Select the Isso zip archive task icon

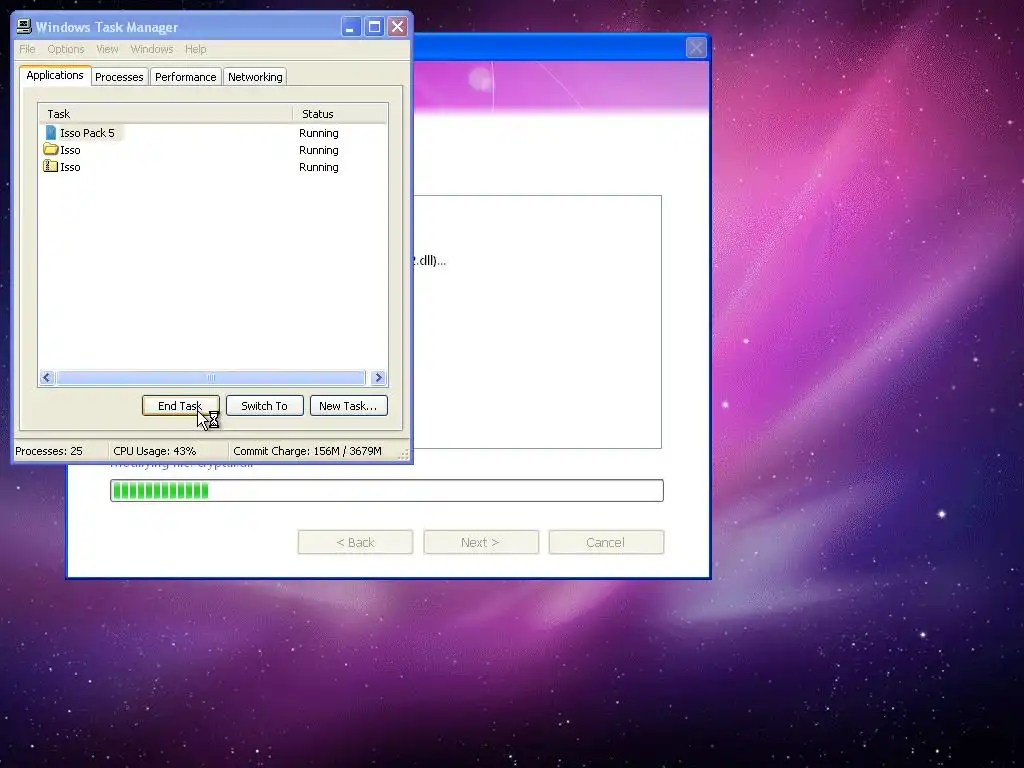[x=51, y=167]
